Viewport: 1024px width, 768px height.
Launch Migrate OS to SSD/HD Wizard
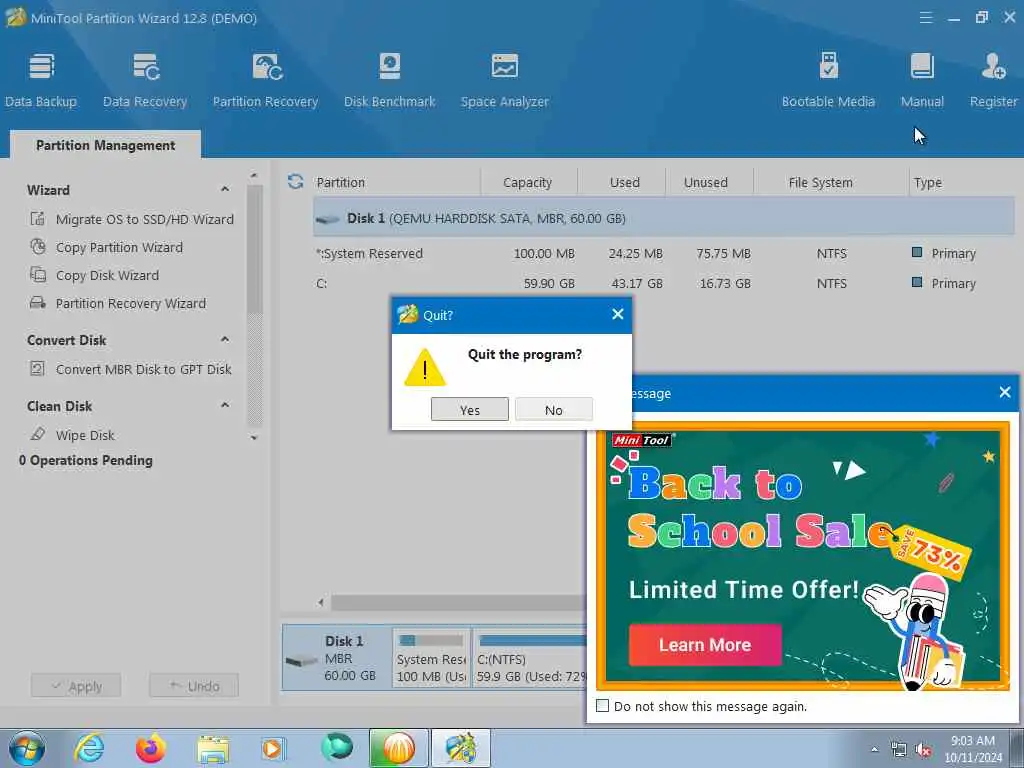pyautogui.click(x=144, y=219)
